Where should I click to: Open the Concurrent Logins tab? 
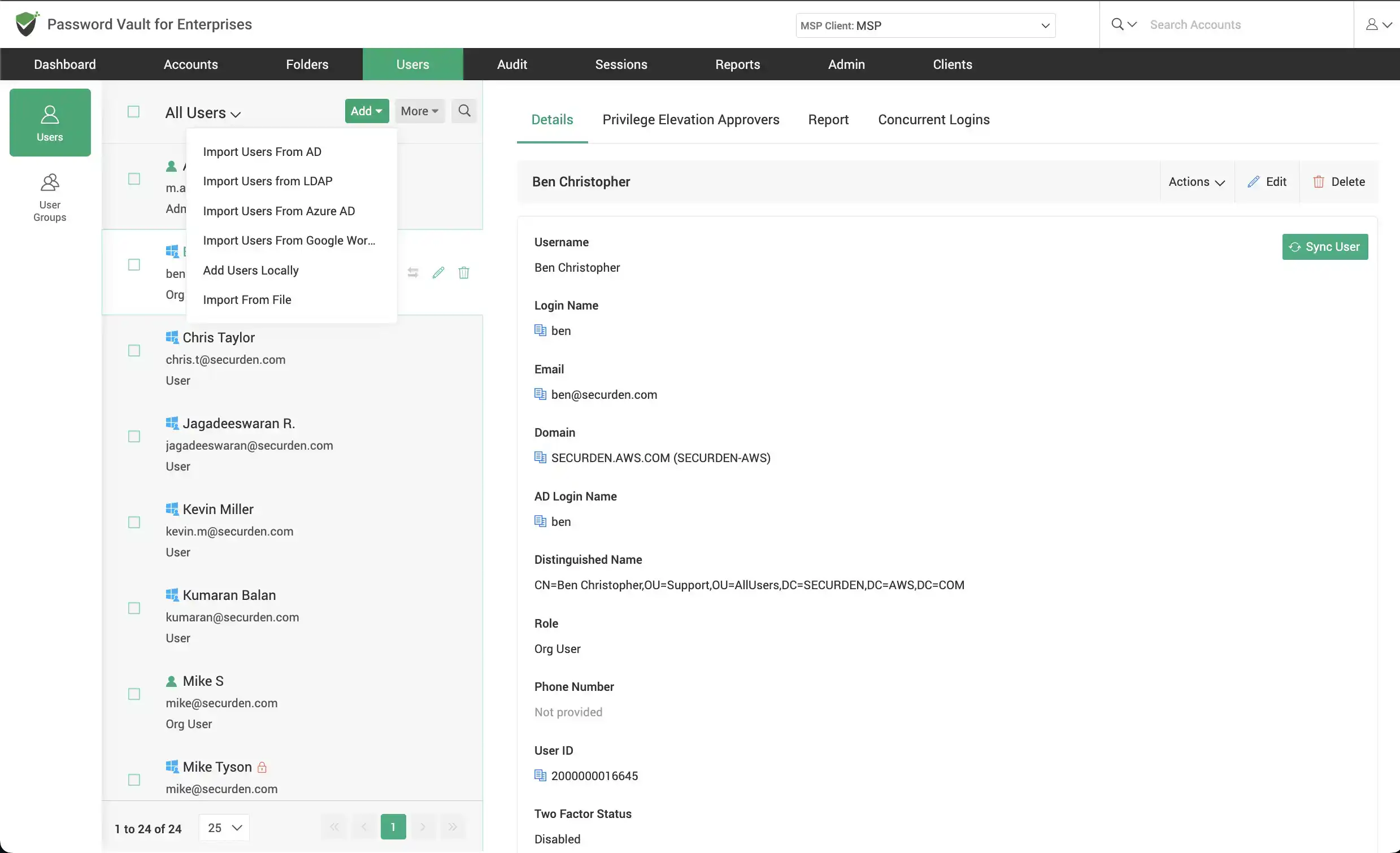(x=933, y=119)
